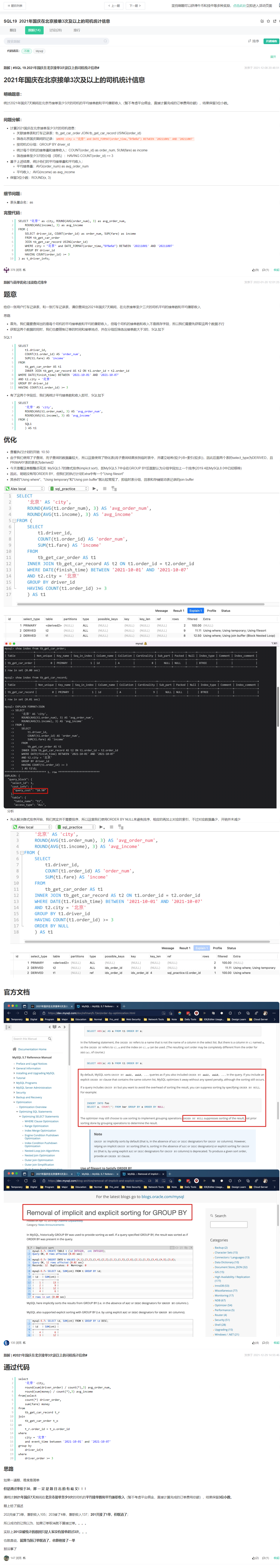Like the first solution thumbs-up (9)
This screenshot has width=280, height=1568.
[256, 270]
